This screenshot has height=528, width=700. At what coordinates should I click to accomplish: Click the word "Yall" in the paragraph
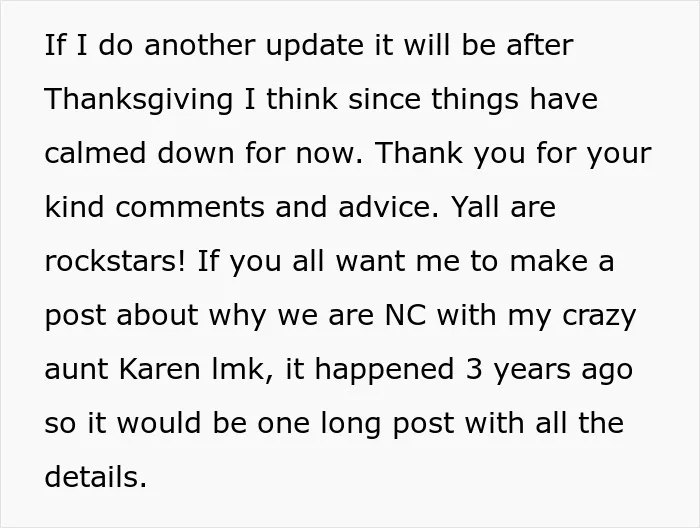tap(474, 207)
